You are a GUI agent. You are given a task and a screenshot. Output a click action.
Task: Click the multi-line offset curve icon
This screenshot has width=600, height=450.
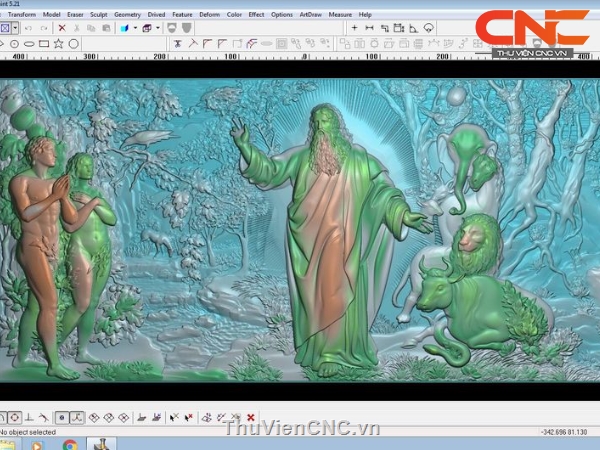[251, 44]
